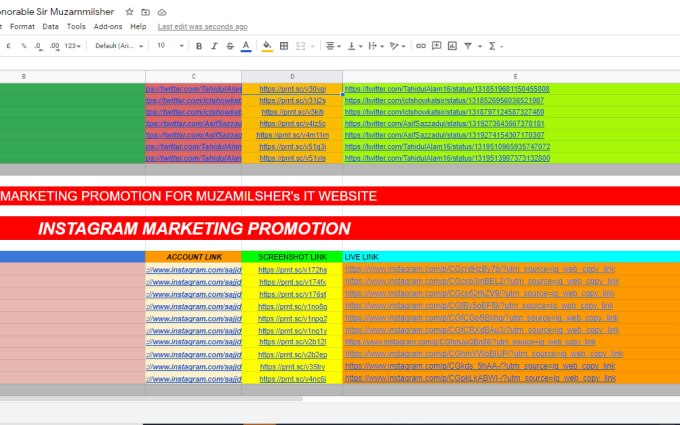The height and width of the screenshot is (425, 680).
Task: Expand the text rotation dropdown arrow
Action: 404,46
